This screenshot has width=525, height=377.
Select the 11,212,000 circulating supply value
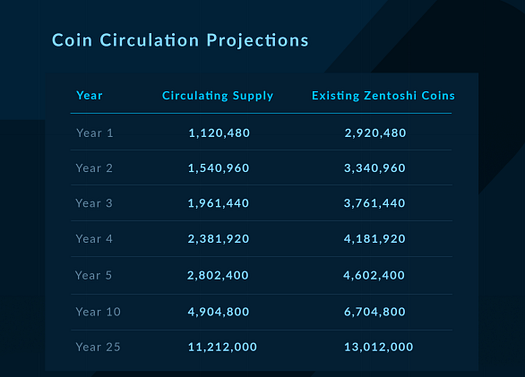(222, 347)
